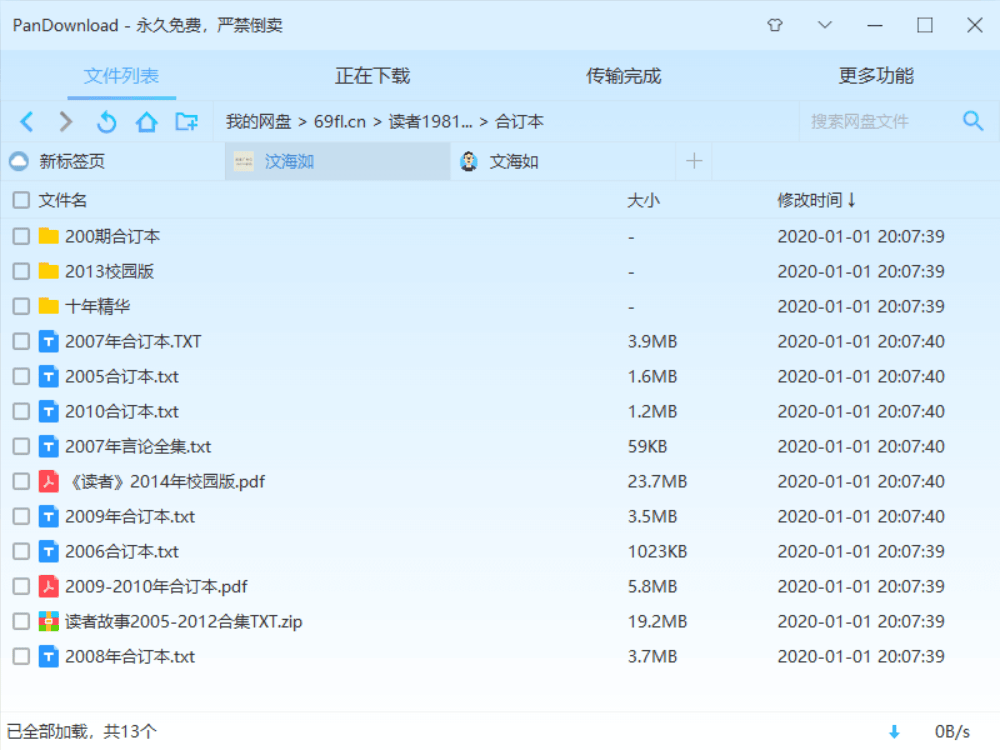Click the 2007年言论全集.txt file icon
This screenshot has width=1000, height=750.
click(x=48, y=446)
